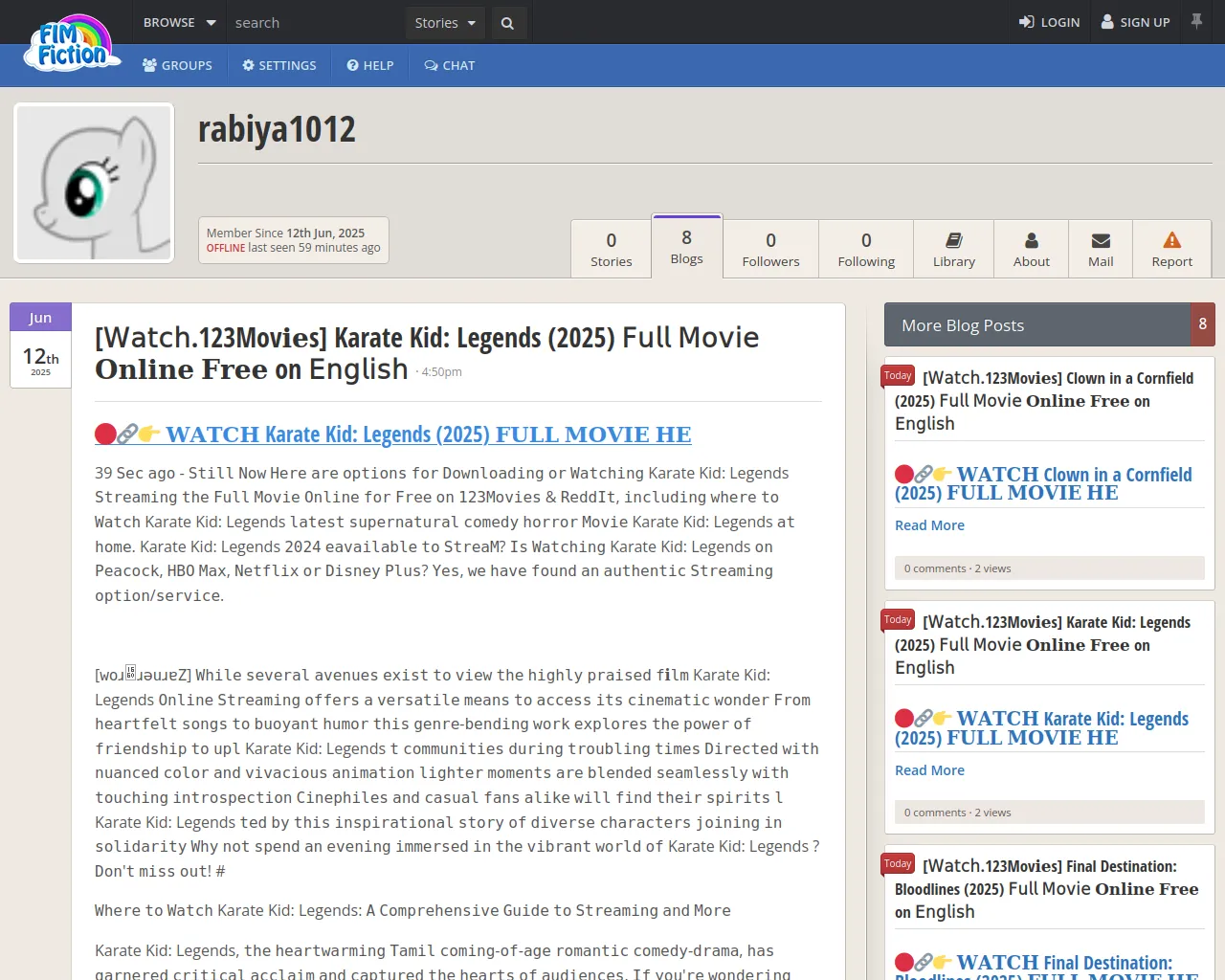The image size is (1225, 980).
Task: Open the Following tab
Action: point(866,249)
